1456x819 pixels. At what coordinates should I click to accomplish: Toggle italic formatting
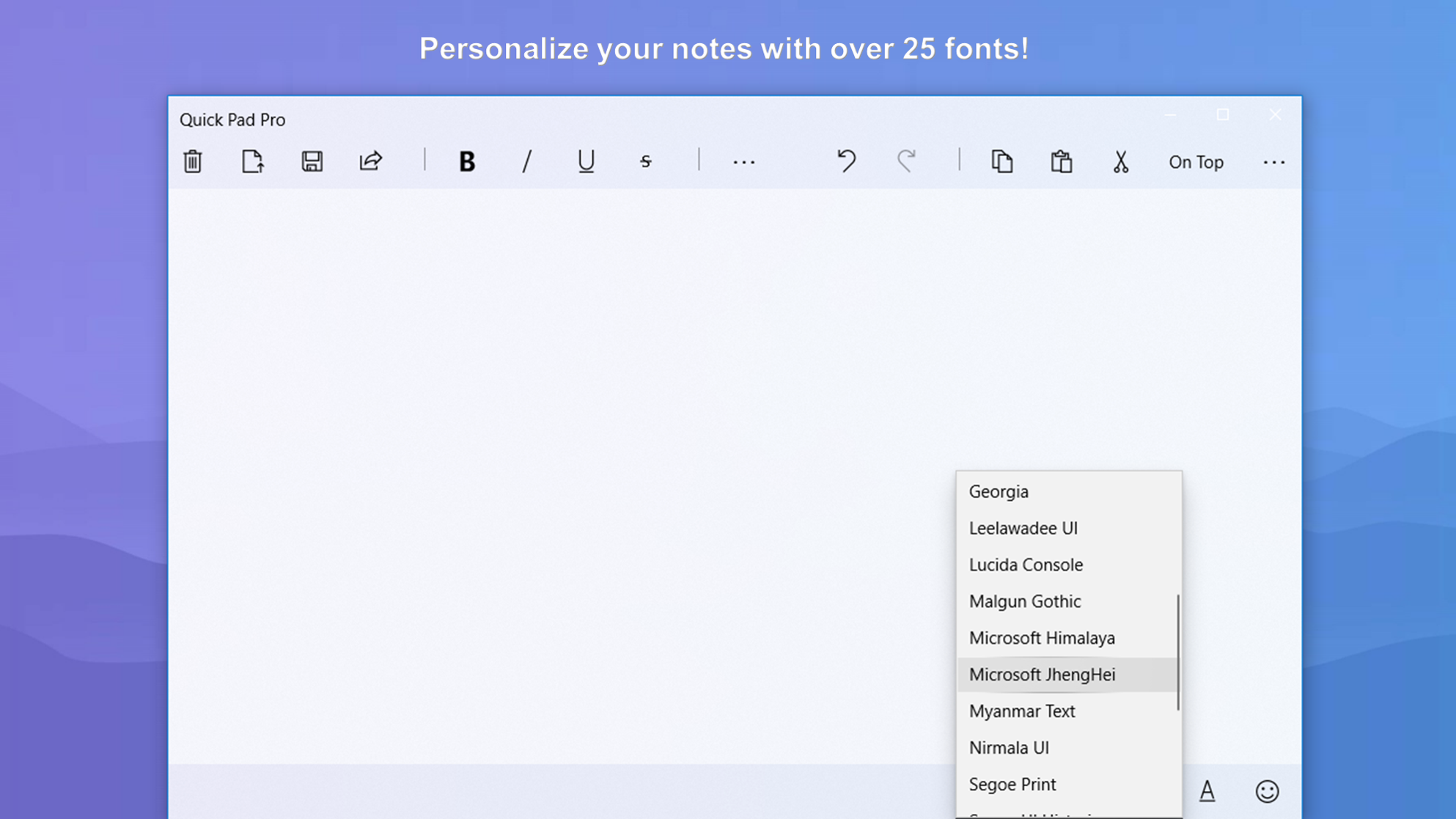pyautogui.click(x=526, y=161)
